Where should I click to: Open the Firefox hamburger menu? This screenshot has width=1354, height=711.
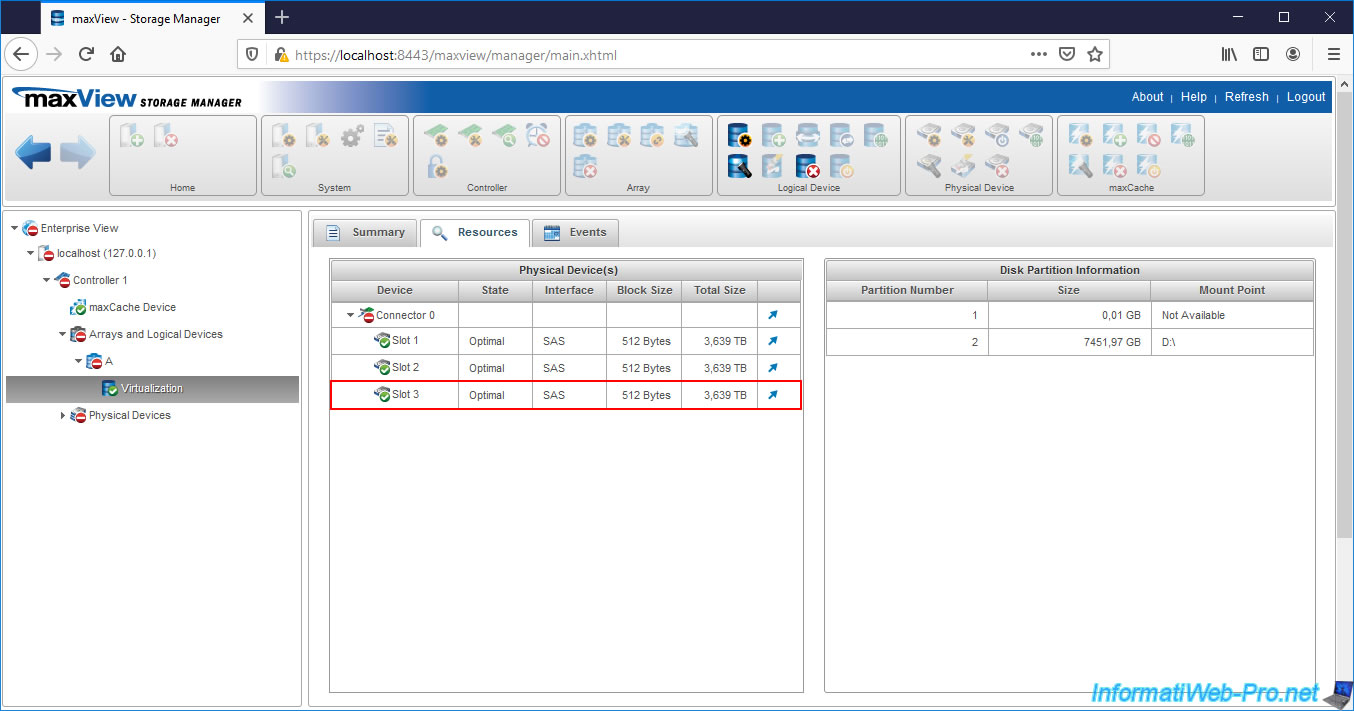click(1333, 54)
